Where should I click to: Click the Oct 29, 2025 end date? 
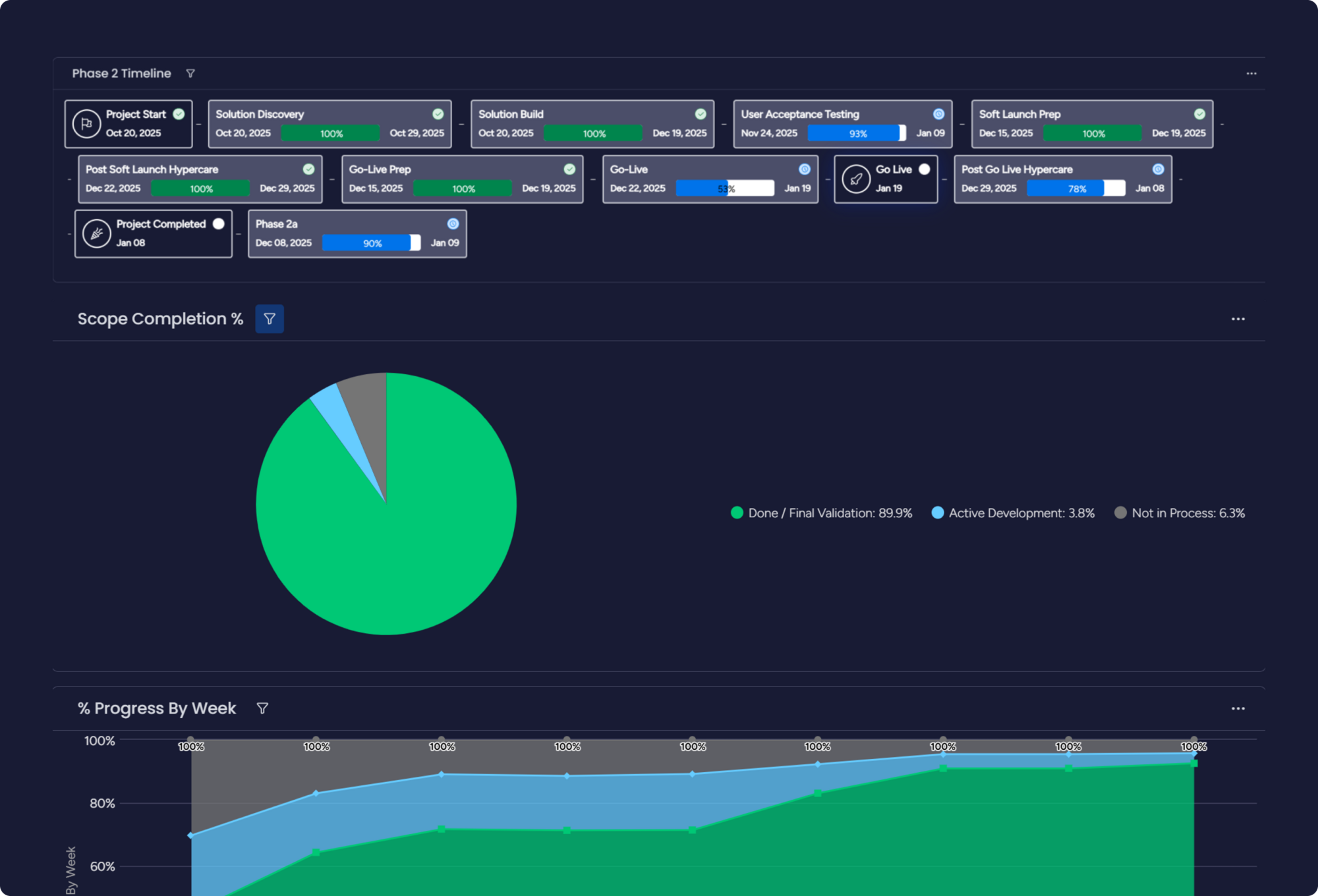(x=416, y=133)
